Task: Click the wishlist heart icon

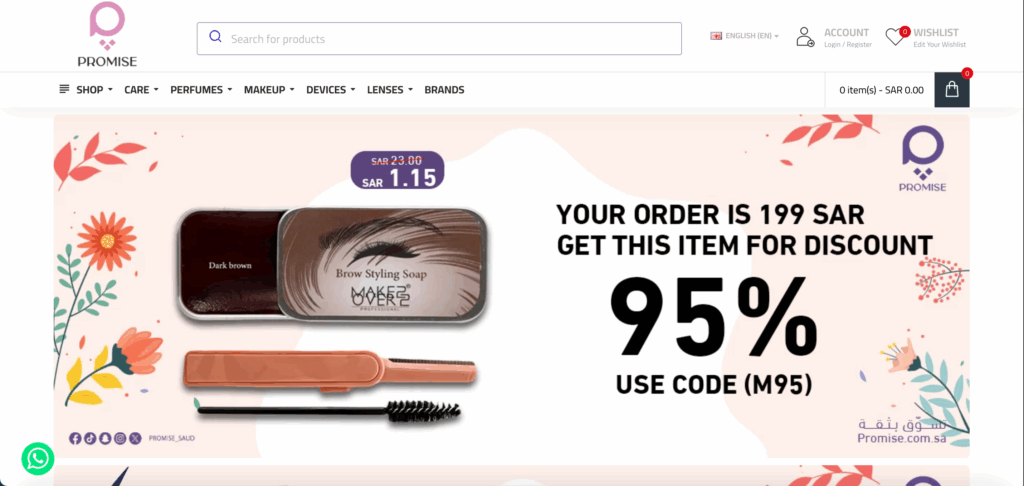Action: click(894, 37)
